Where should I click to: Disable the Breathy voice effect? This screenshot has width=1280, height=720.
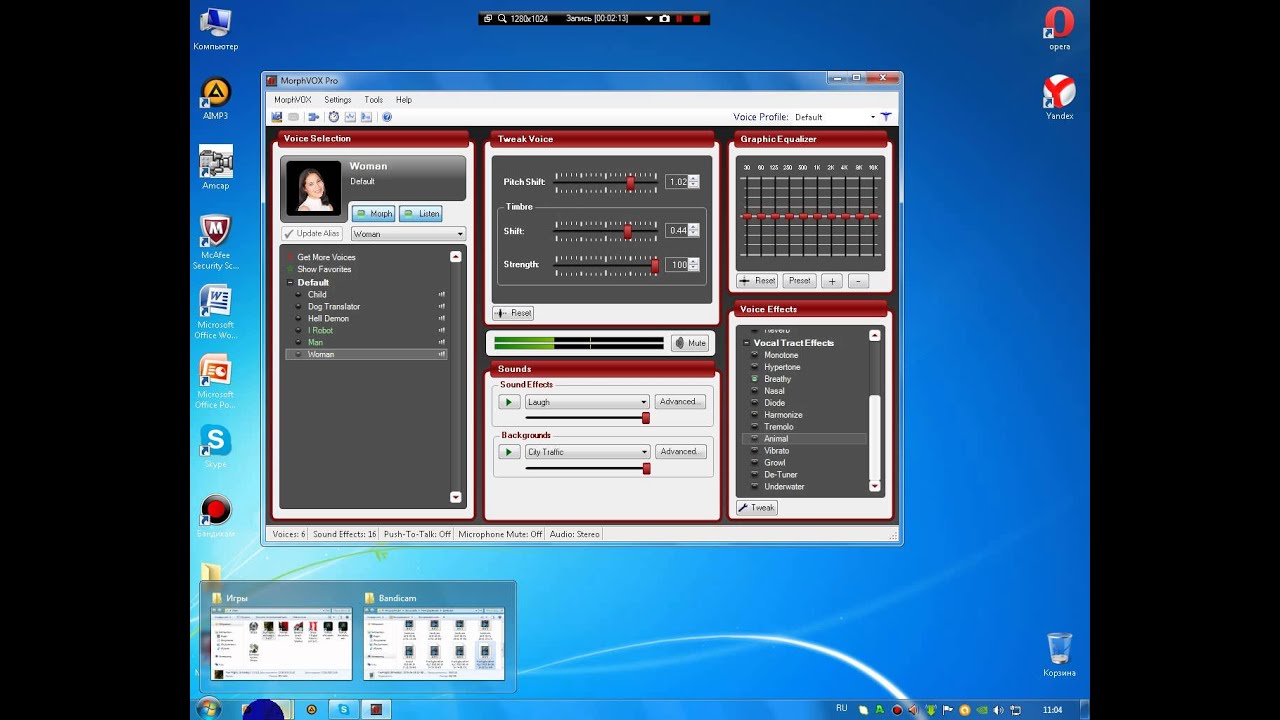coord(777,379)
